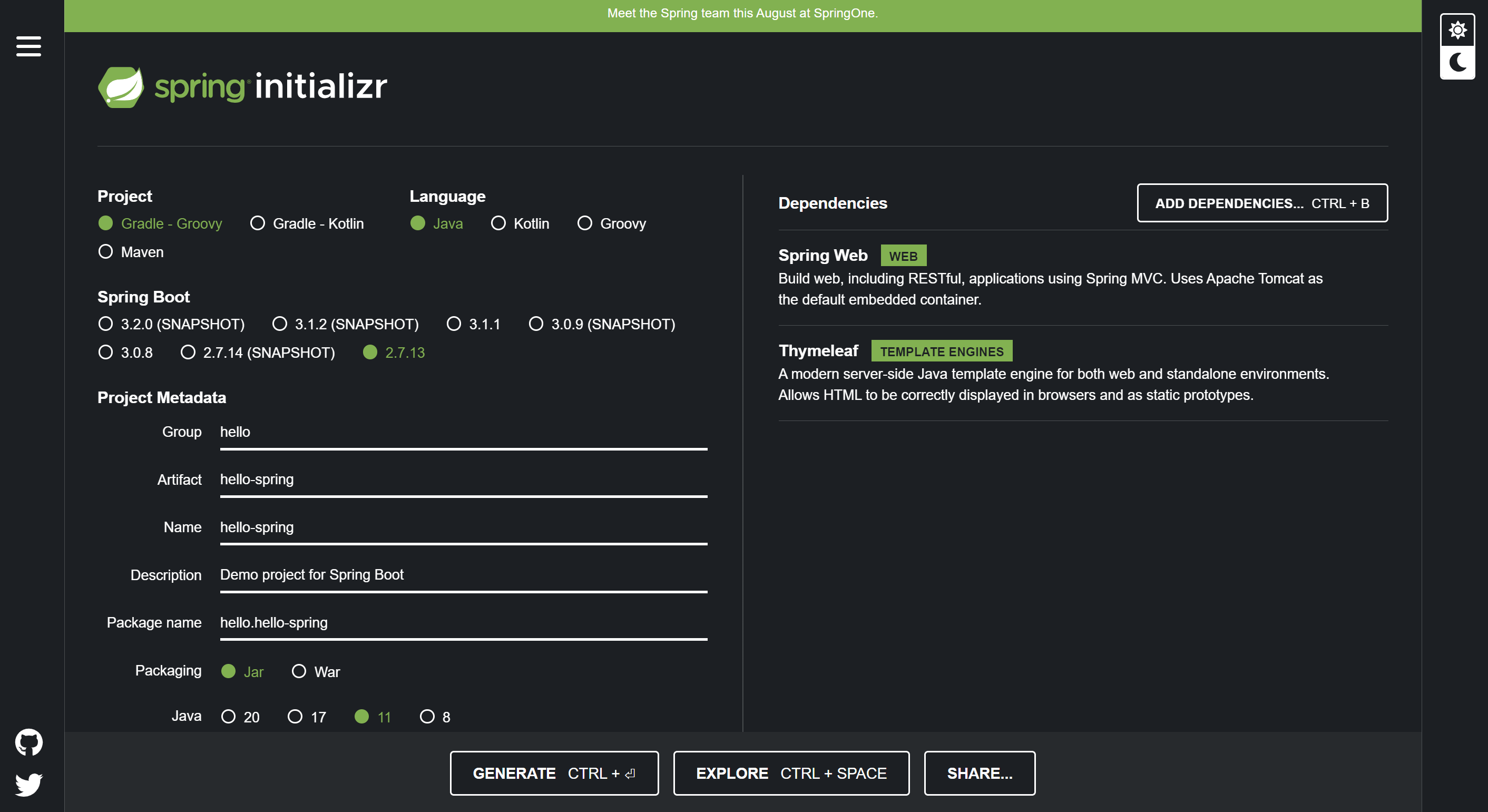Switch to light theme sun icon
Screen dimensions: 1488x812
tap(1457, 30)
